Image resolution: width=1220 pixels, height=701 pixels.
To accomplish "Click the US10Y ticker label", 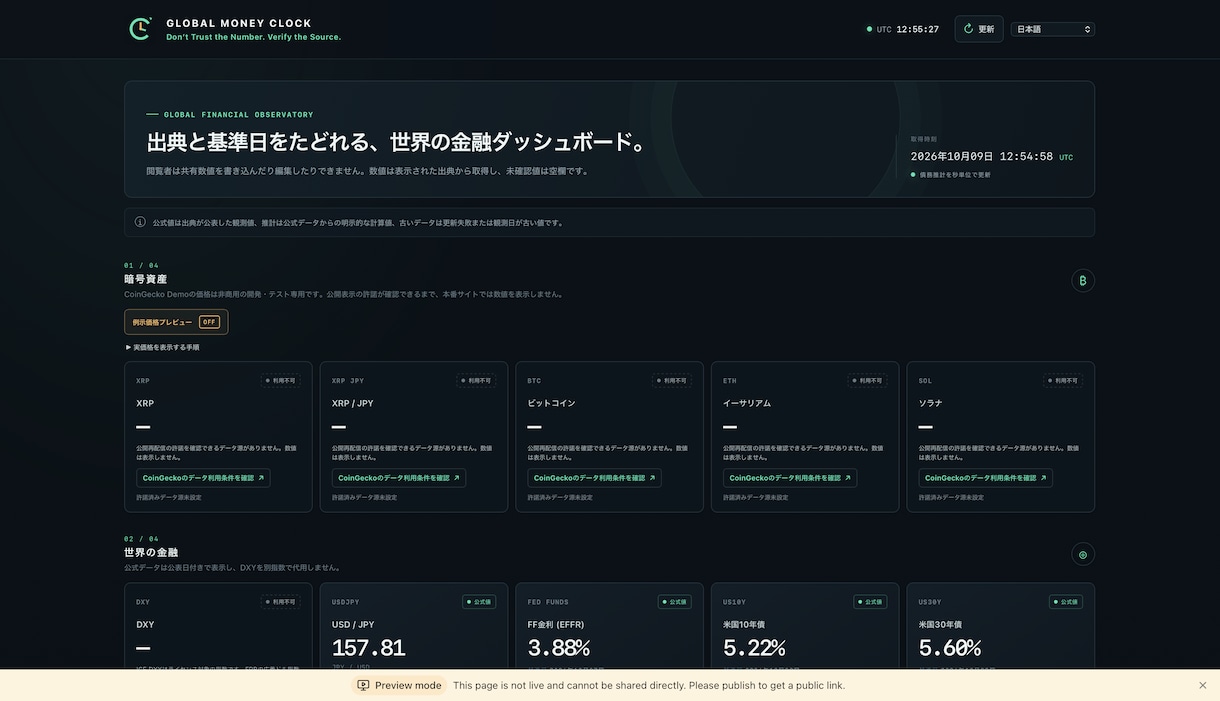I will (734, 602).
